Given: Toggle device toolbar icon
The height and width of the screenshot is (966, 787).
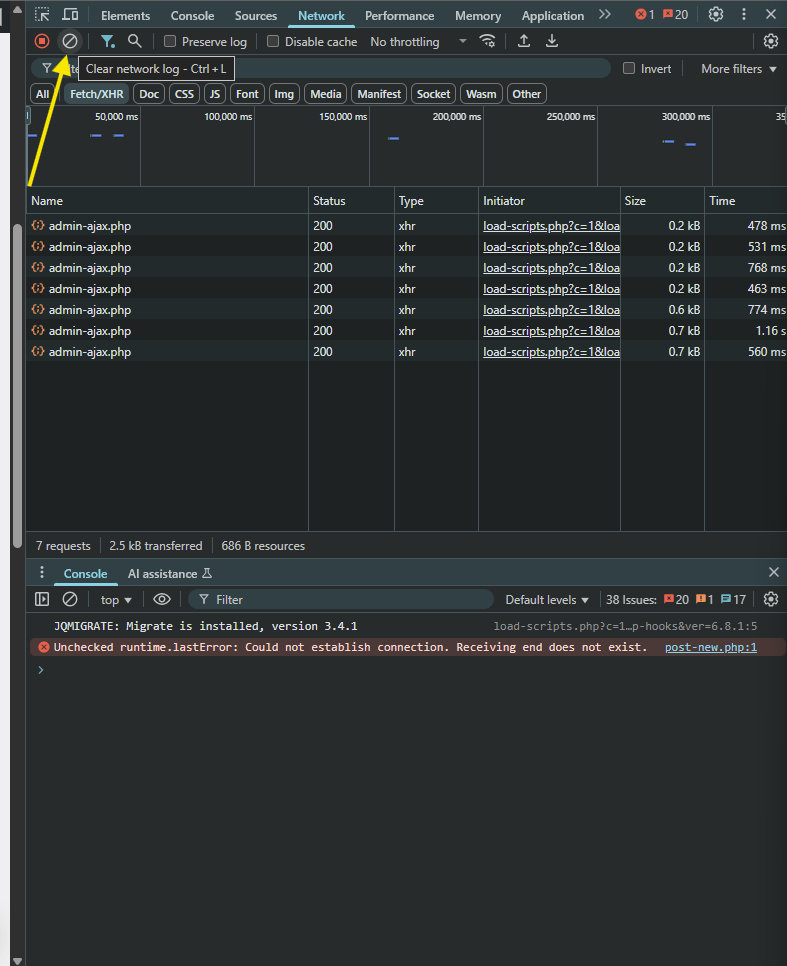Looking at the screenshot, I should coord(71,14).
